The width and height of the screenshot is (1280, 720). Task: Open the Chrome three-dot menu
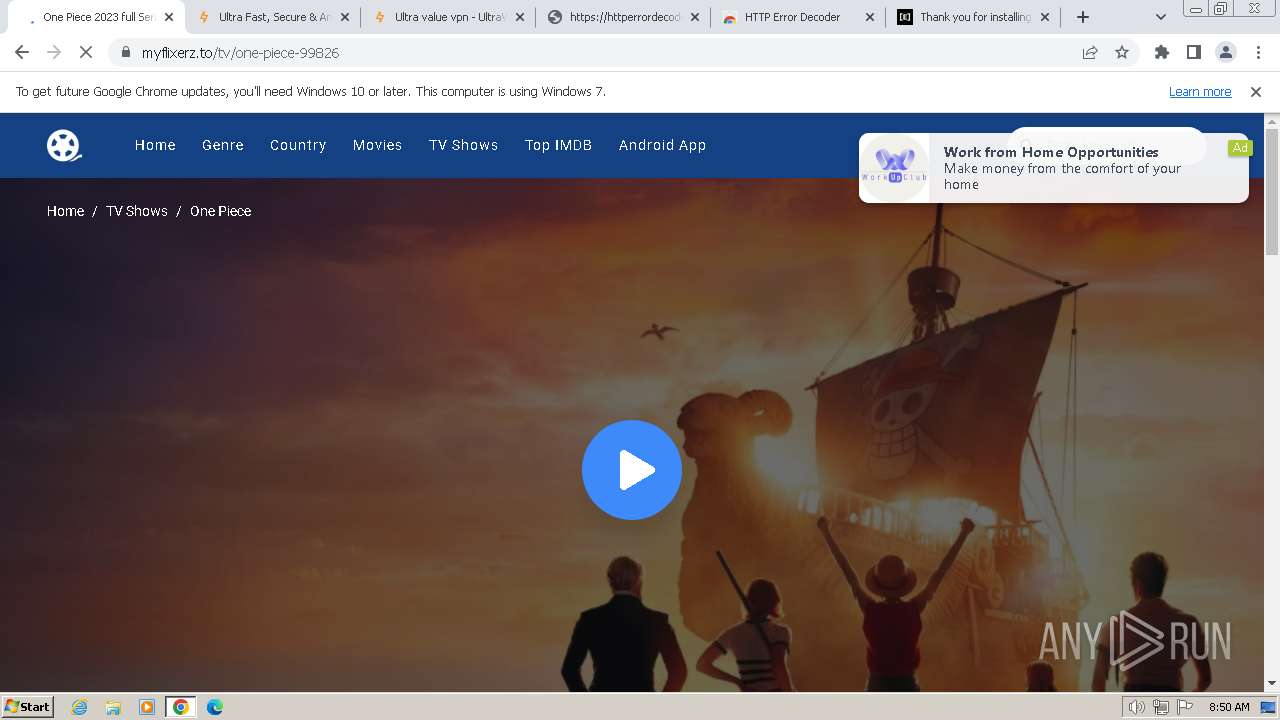click(x=1258, y=52)
